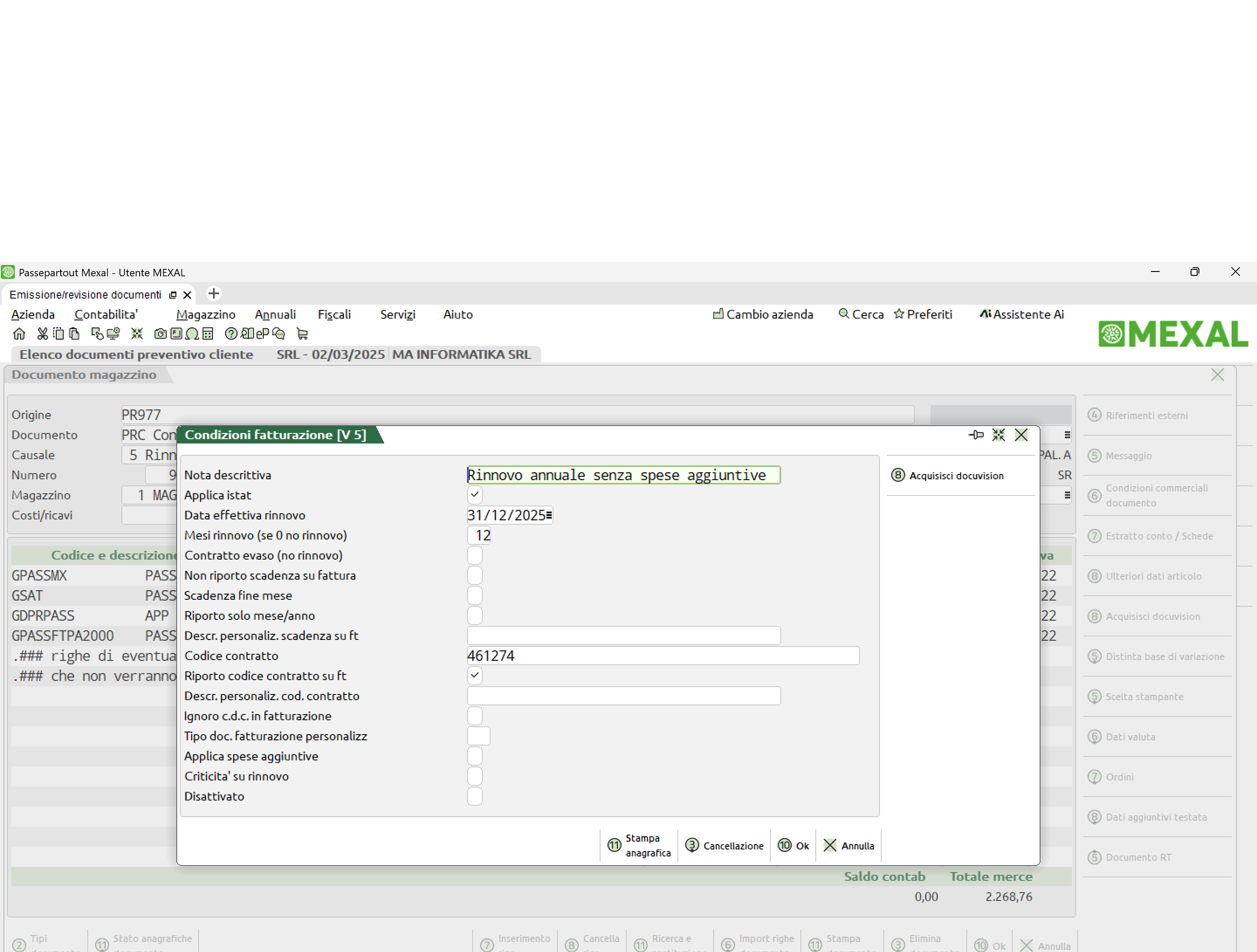Click the Ok button in dialog
The image size is (1257, 952).
coord(793,845)
